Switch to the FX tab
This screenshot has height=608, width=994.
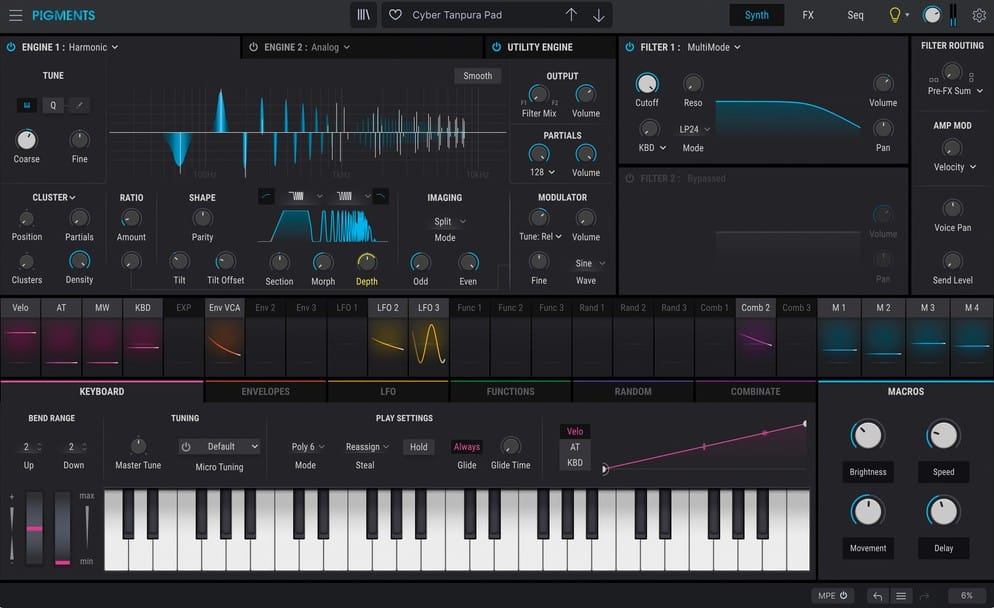808,15
